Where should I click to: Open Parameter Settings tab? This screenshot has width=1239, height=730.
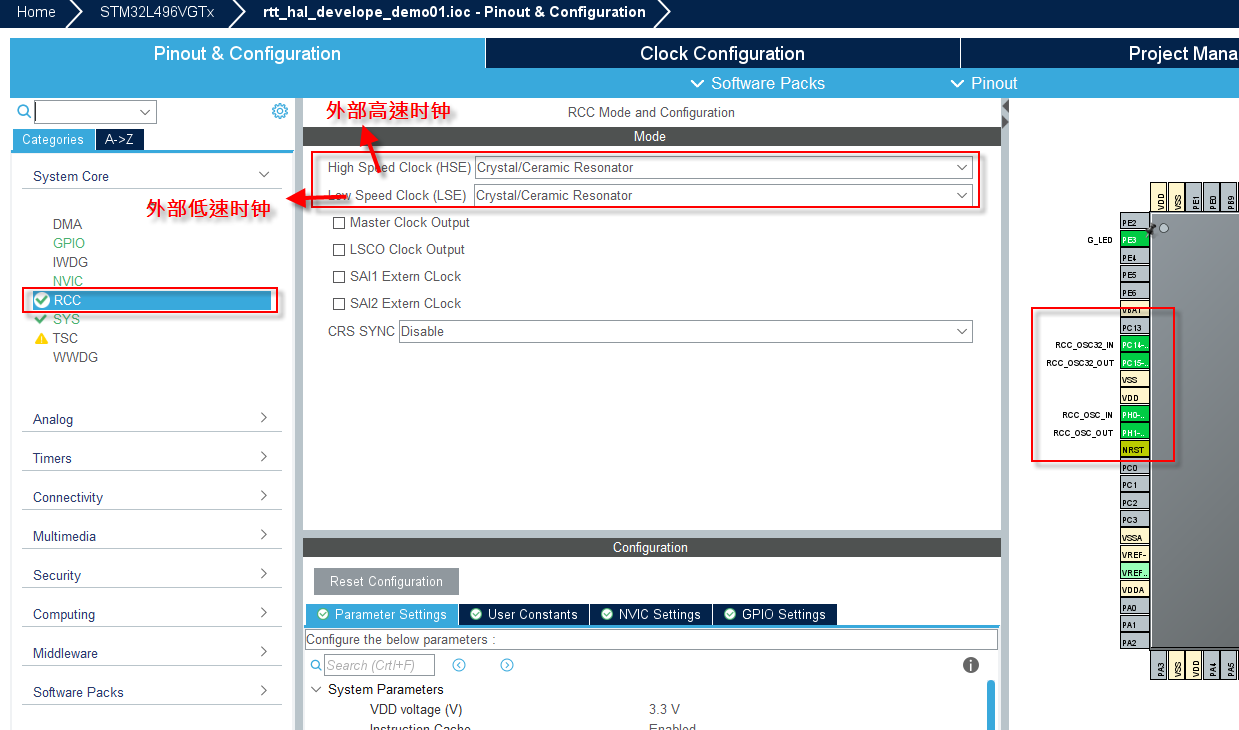381,614
